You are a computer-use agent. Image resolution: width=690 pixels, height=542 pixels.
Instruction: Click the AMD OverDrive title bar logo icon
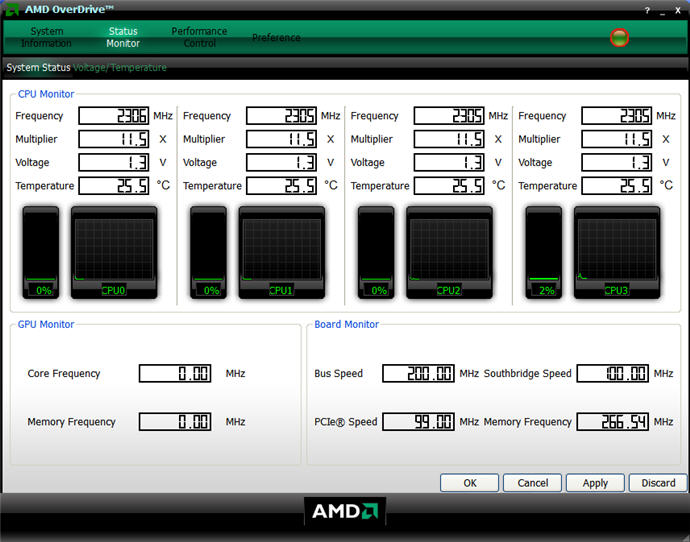coord(12,9)
